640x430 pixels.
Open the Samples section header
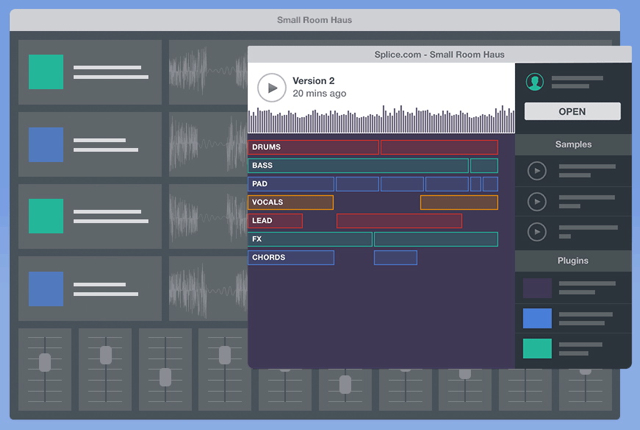pyautogui.click(x=573, y=144)
